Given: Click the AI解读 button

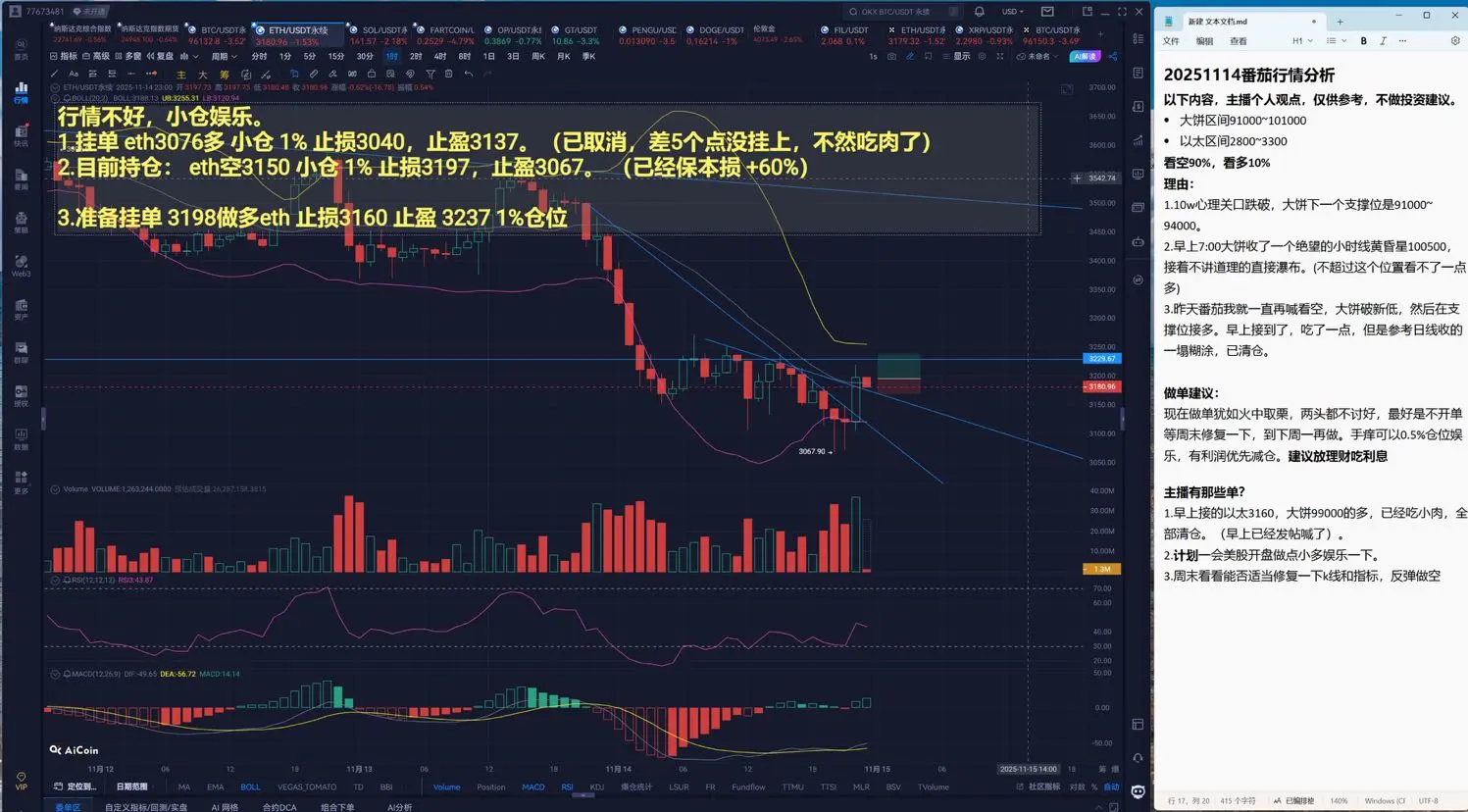Looking at the screenshot, I should (1085, 56).
